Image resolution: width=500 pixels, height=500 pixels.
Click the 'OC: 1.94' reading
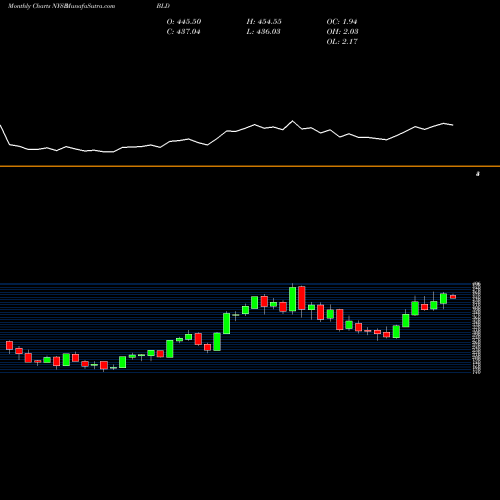342,22
